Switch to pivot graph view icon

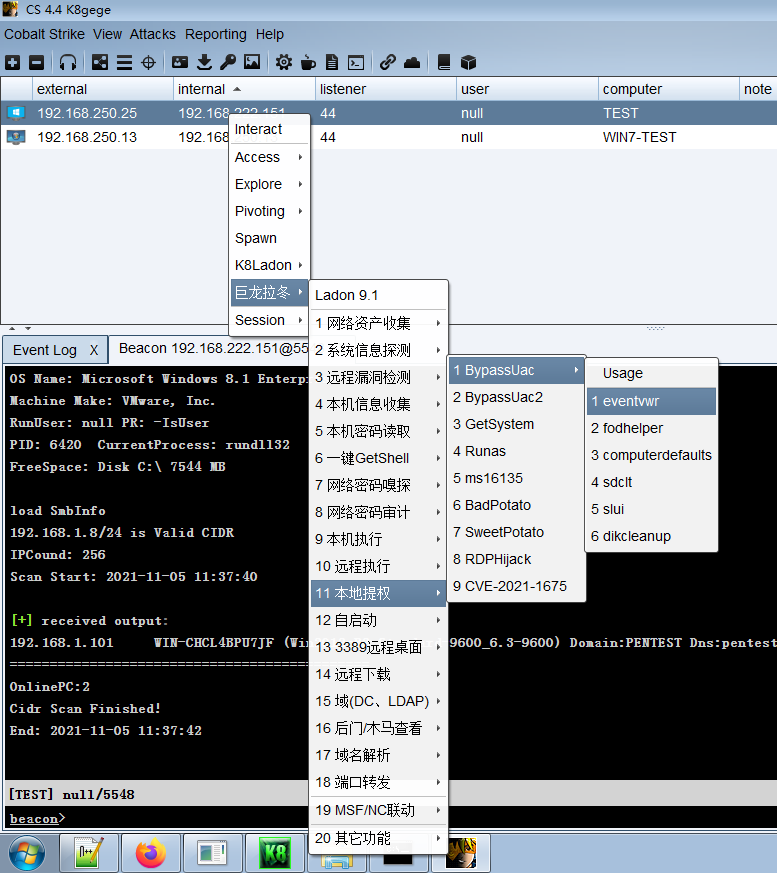tap(100, 62)
